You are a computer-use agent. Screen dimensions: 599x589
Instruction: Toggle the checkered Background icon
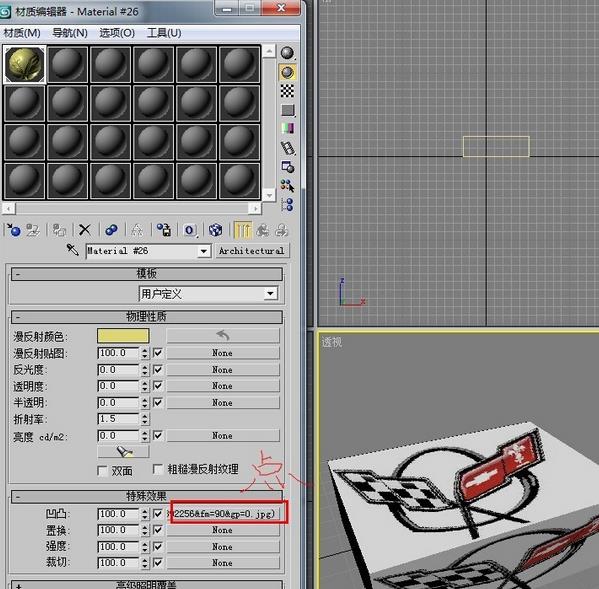(x=287, y=91)
